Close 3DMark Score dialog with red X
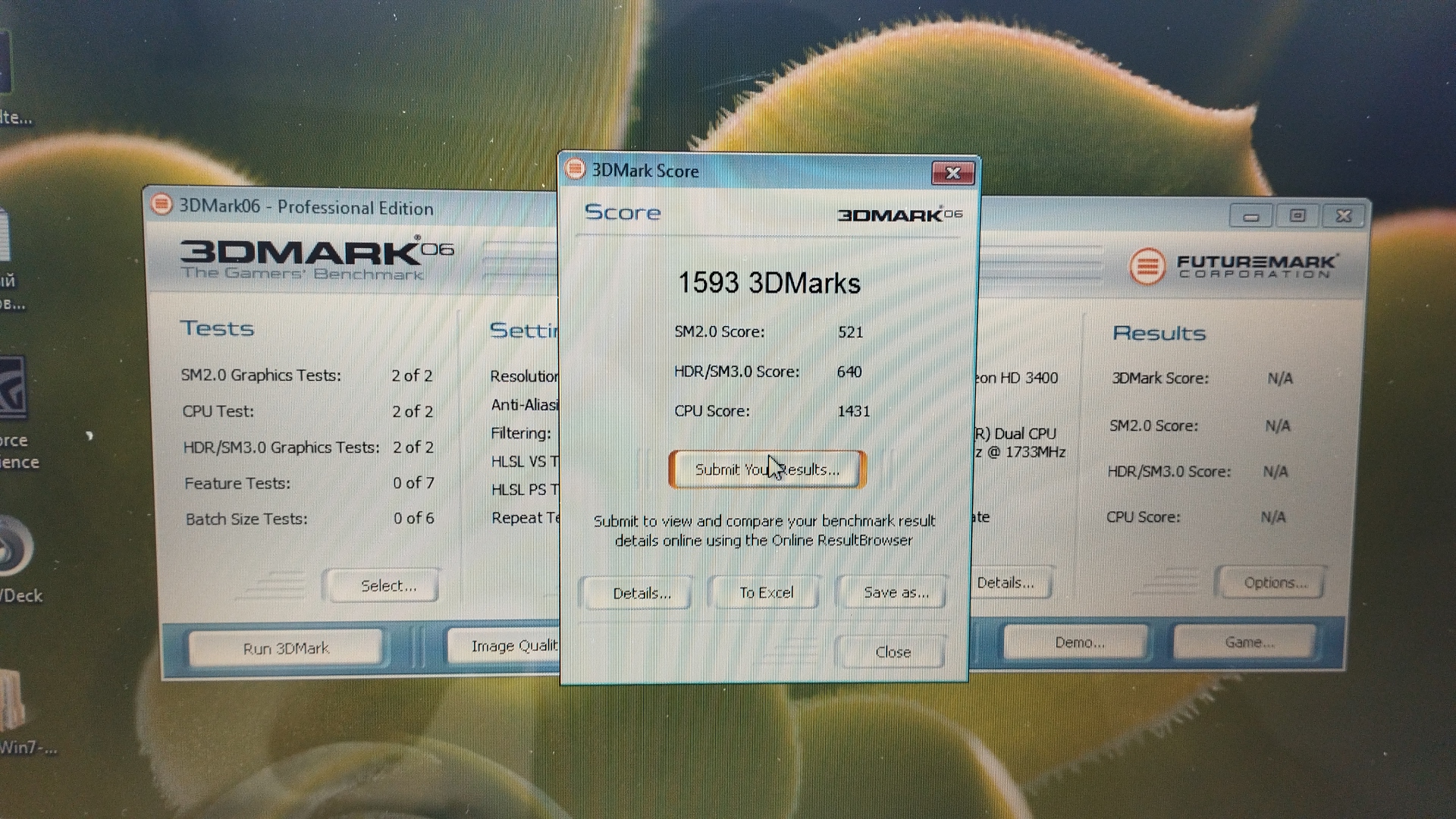1456x819 pixels. coord(952,173)
